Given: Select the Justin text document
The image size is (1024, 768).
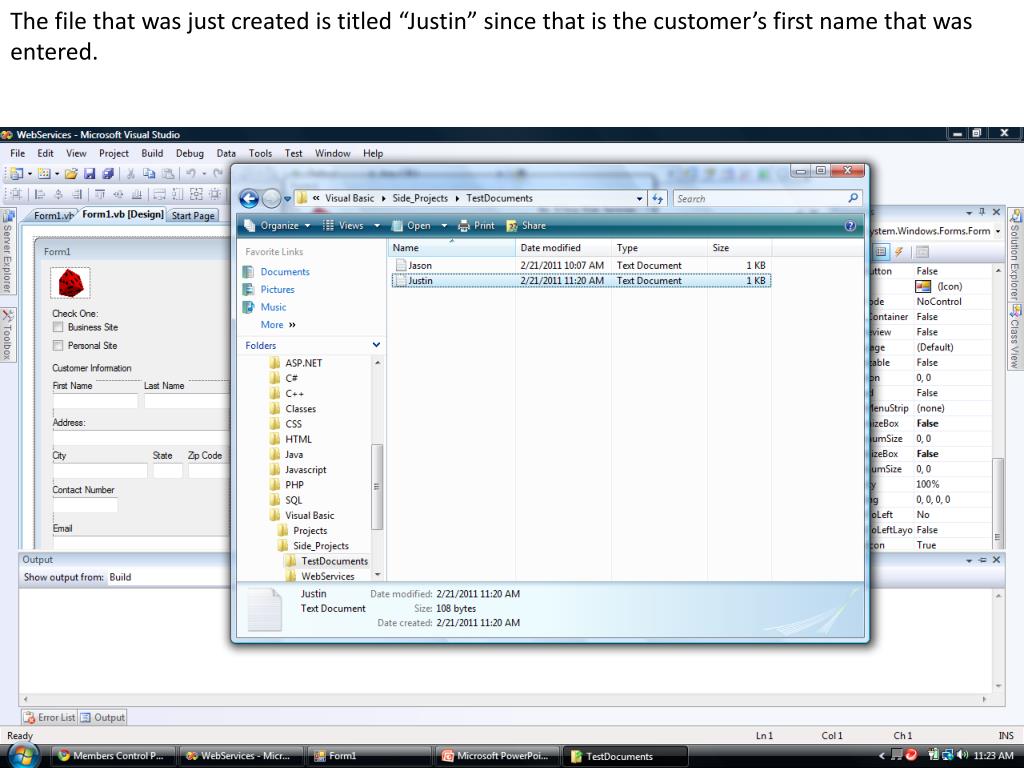Looking at the screenshot, I should pos(581,280).
